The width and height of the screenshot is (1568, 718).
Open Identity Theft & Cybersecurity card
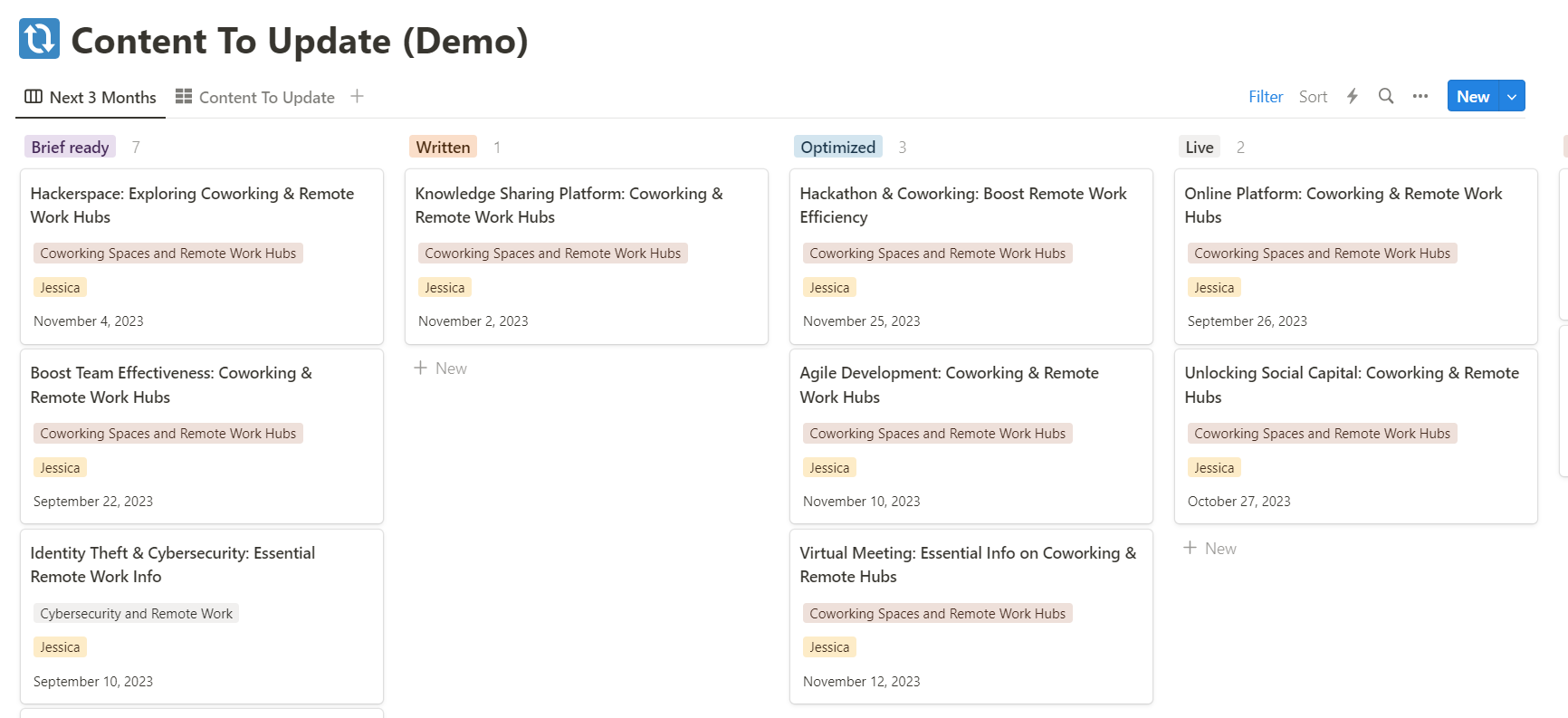(x=173, y=565)
